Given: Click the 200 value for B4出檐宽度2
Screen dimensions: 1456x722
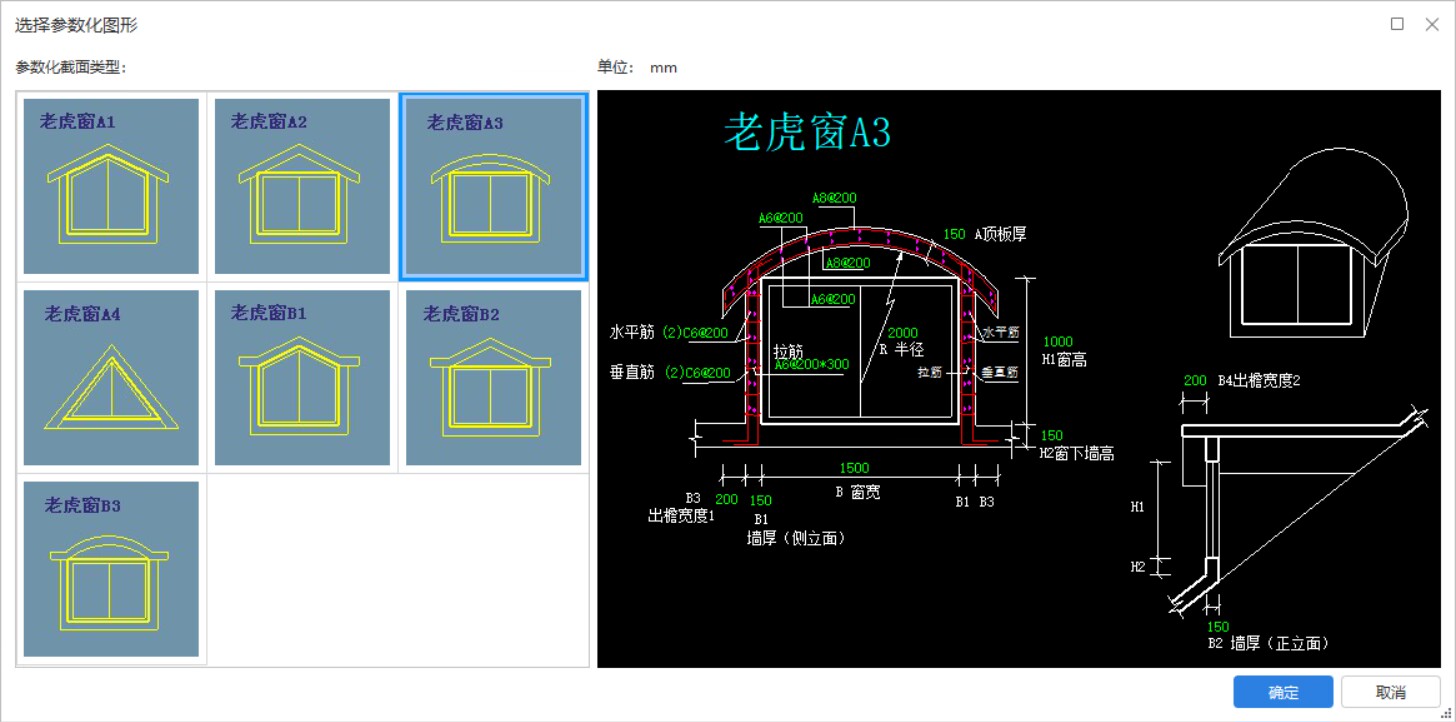Looking at the screenshot, I should tap(1195, 381).
